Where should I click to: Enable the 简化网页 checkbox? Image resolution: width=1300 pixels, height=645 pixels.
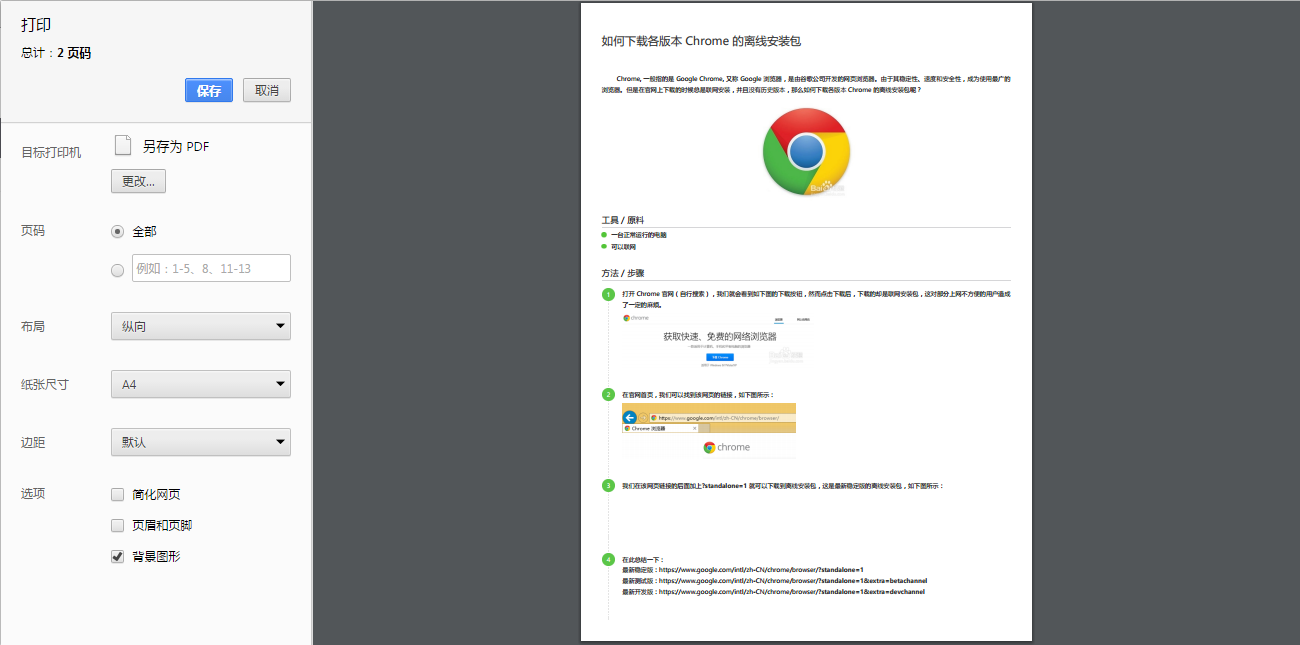pyautogui.click(x=118, y=494)
